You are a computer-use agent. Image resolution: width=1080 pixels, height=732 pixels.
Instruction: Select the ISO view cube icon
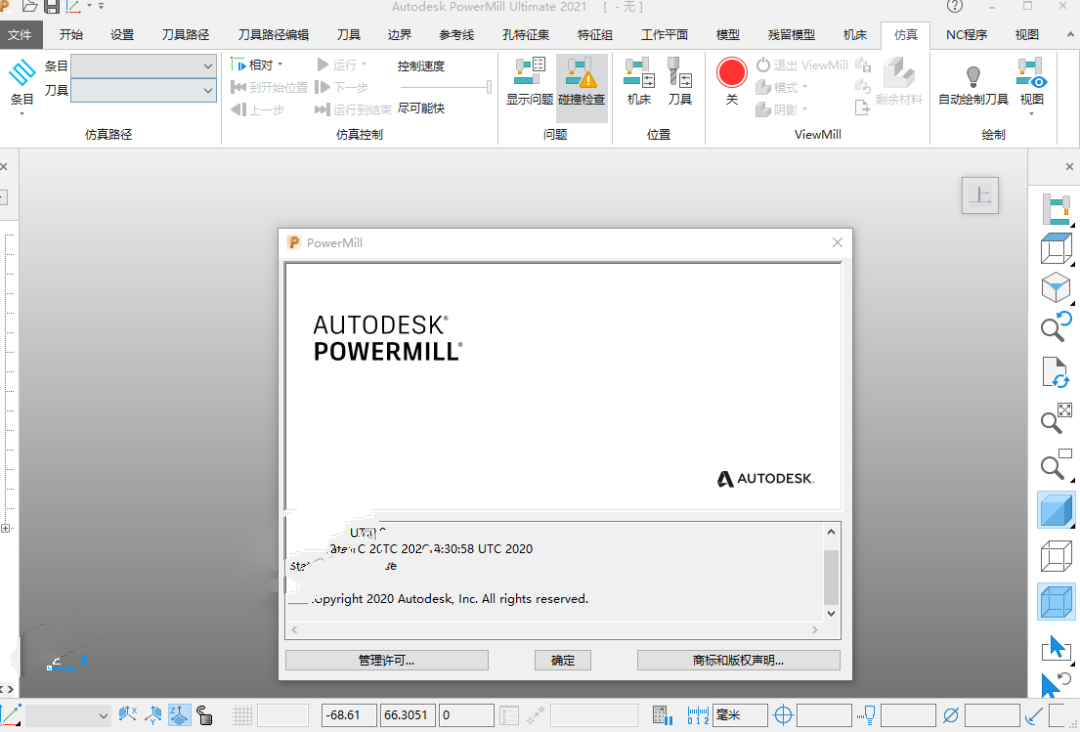point(1056,288)
